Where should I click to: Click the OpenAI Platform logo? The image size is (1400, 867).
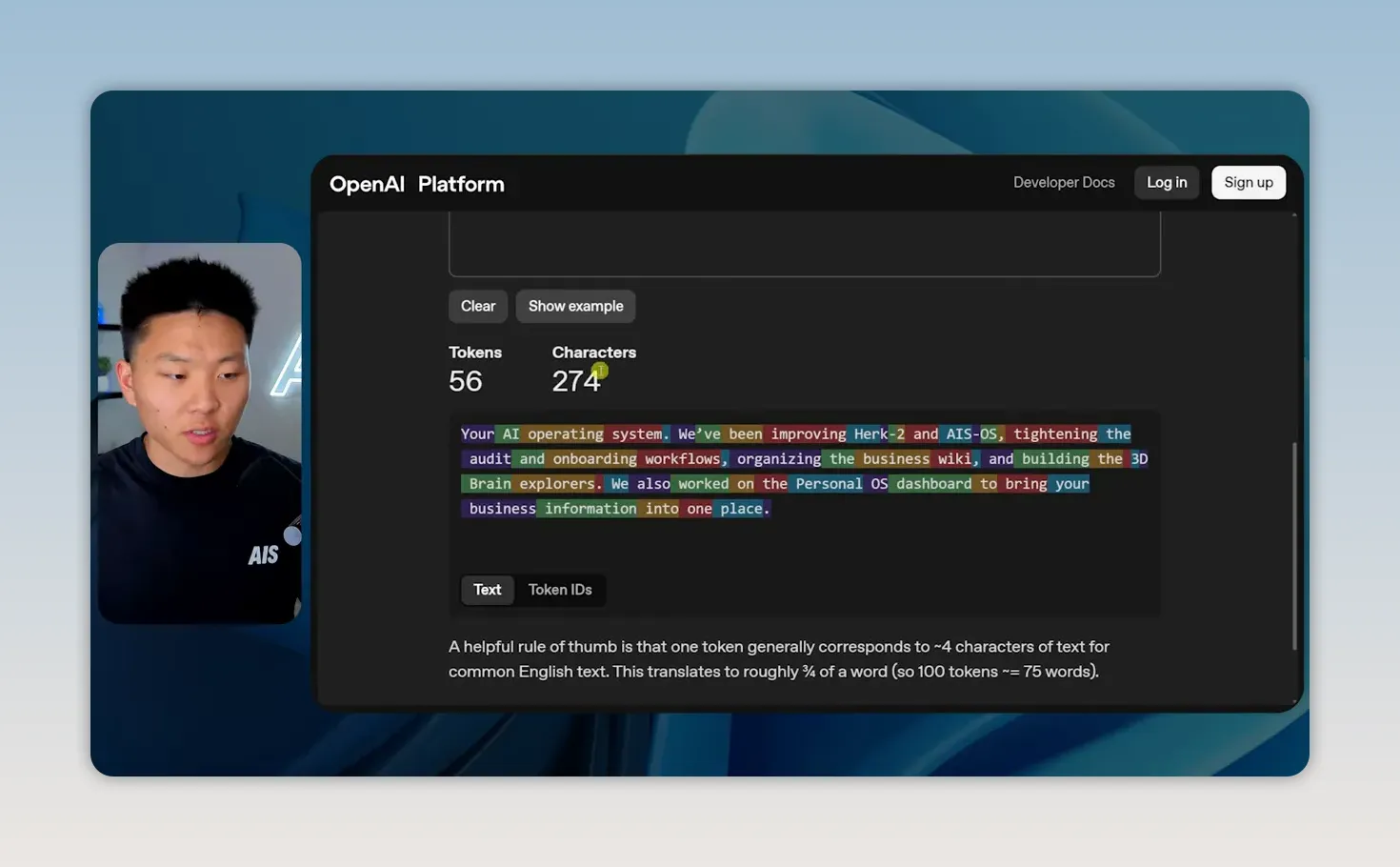coord(416,184)
